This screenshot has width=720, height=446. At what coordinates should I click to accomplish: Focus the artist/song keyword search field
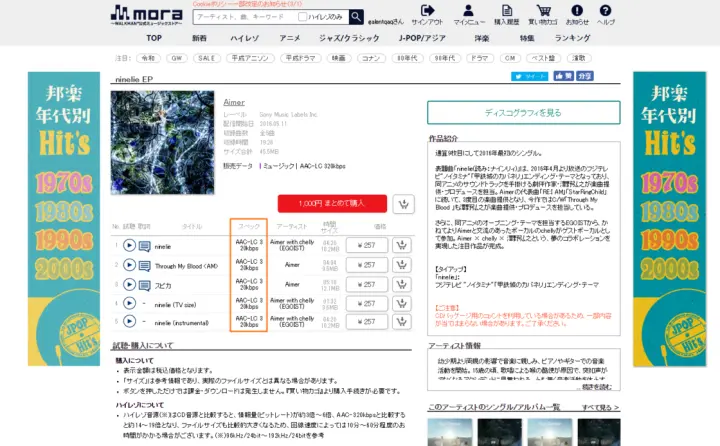(x=246, y=17)
